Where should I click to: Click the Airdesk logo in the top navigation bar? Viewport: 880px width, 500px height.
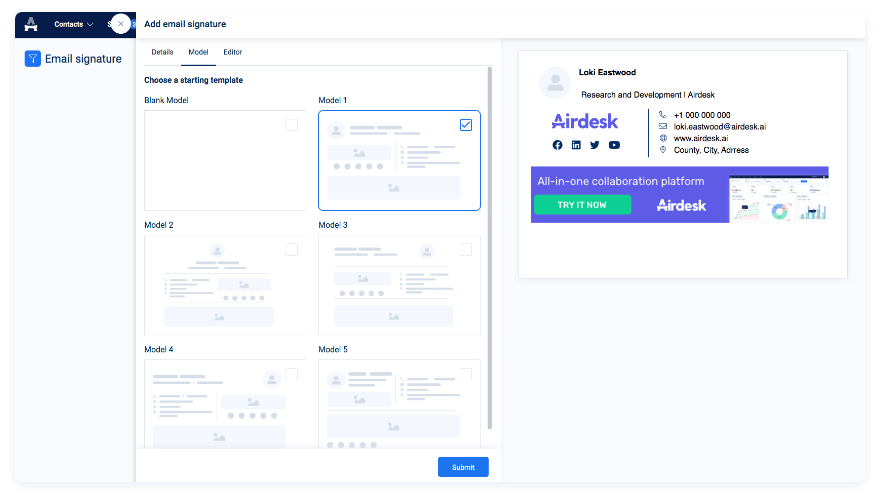pos(31,24)
